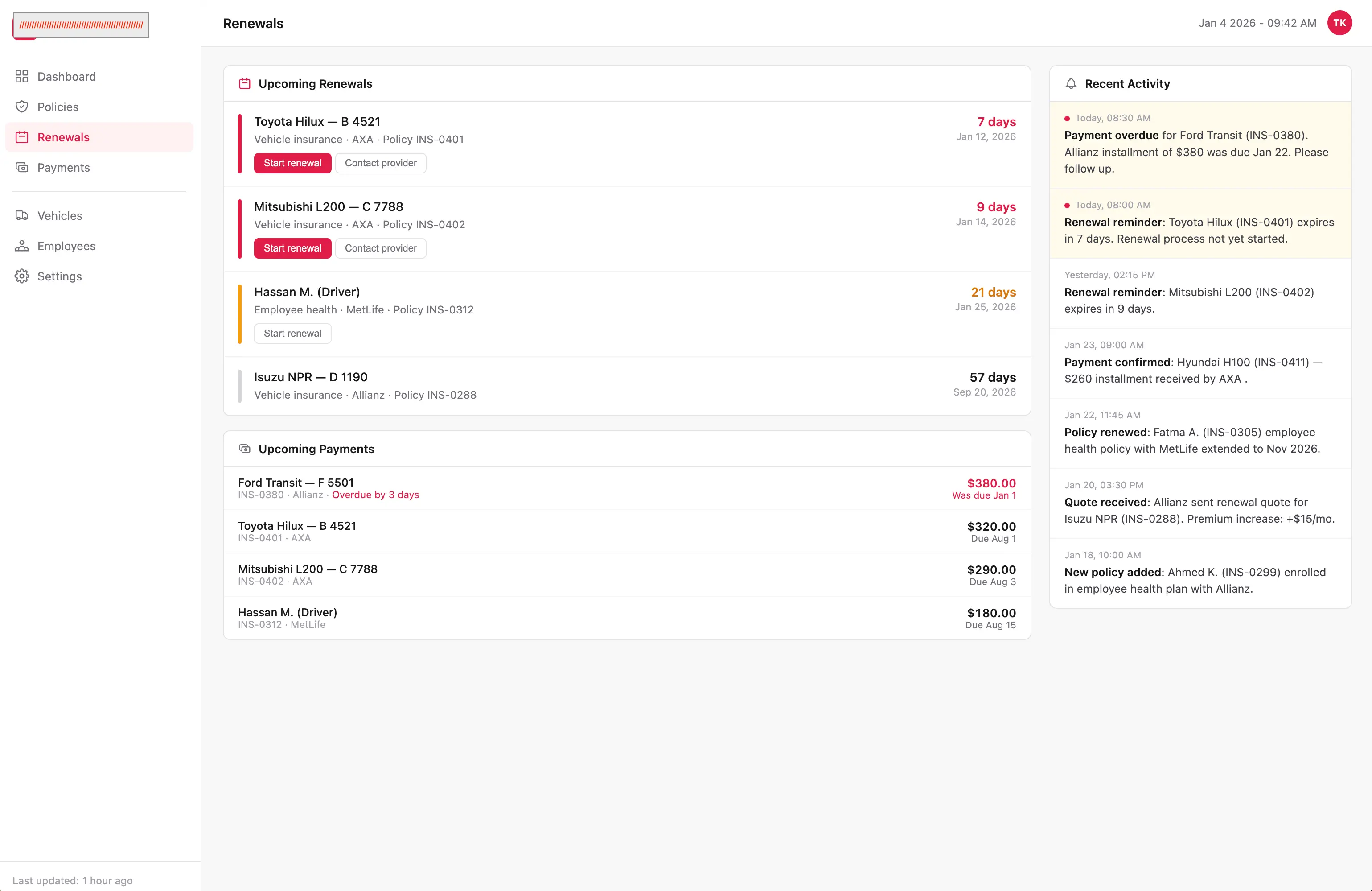The height and width of the screenshot is (891, 1372).
Task: Click the $180.00 payment amount
Action: click(991, 613)
